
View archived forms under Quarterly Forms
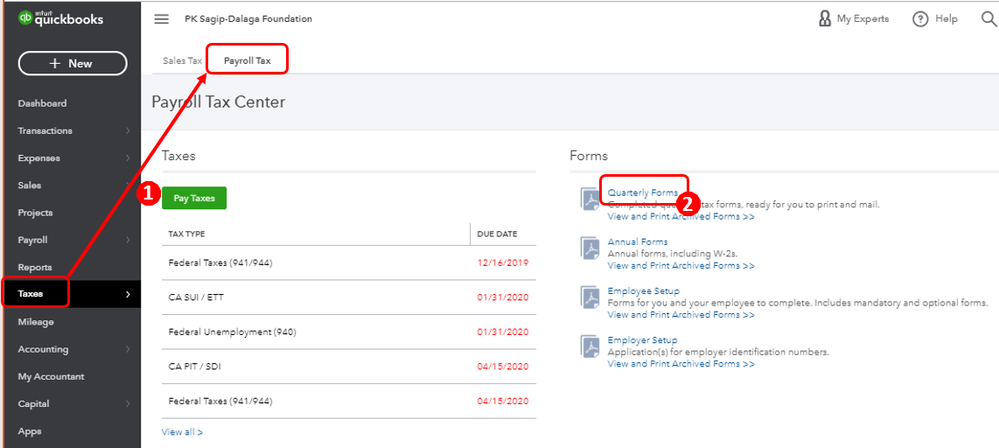(x=681, y=217)
